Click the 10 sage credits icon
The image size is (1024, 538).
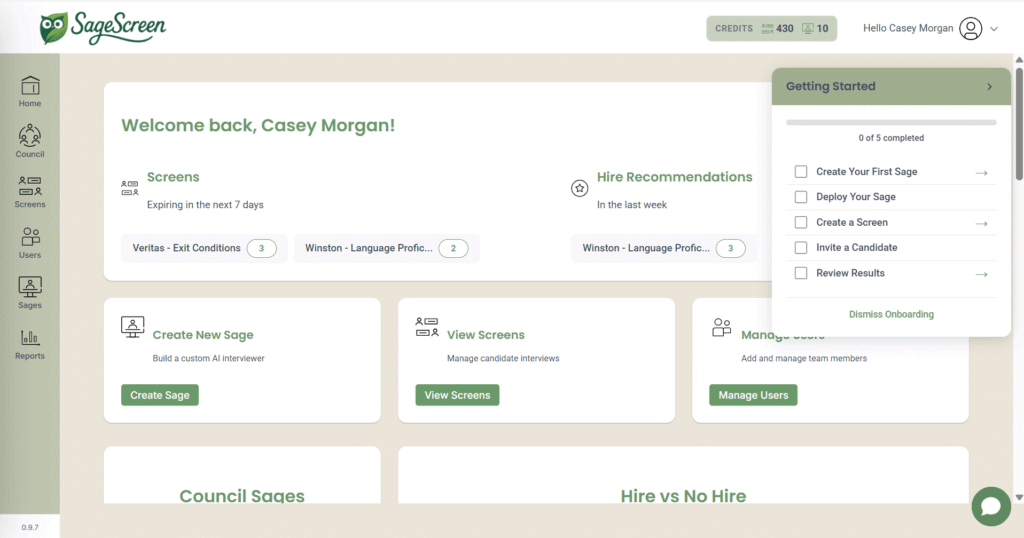[x=808, y=28]
